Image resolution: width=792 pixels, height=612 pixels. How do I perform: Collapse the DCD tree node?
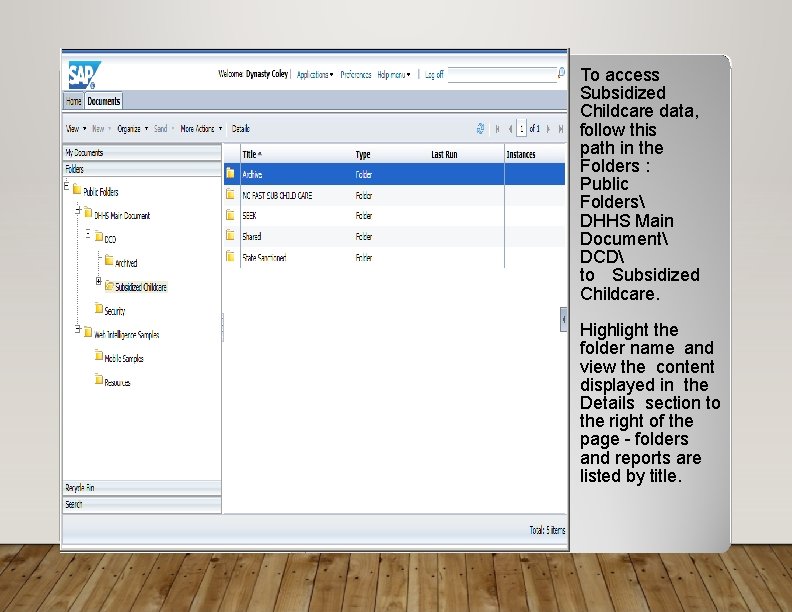[x=88, y=233]
